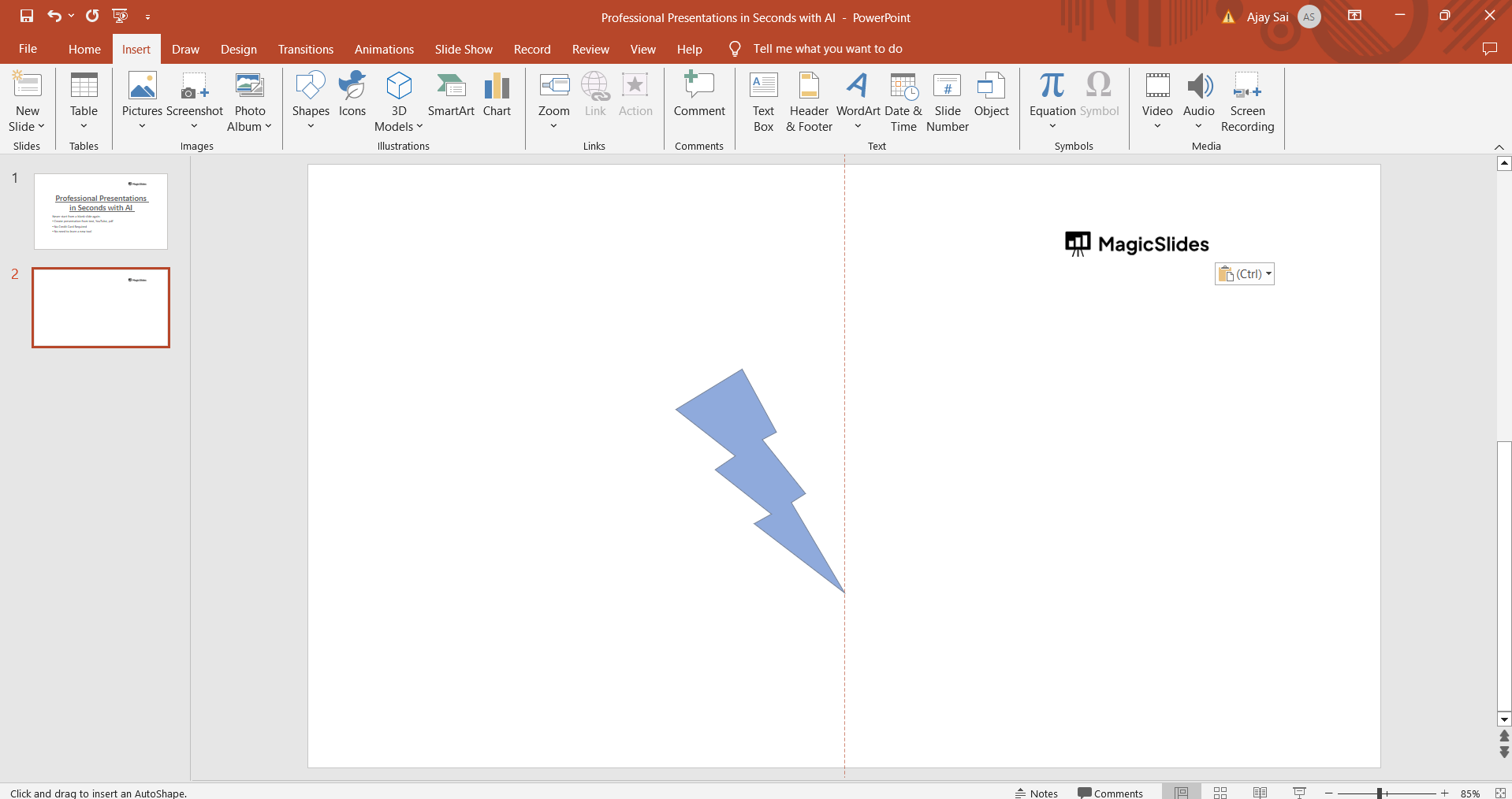Viewport: 1512px width, 799px height.
Task: Toggle the Notes pane
Action: coord(1036,793)
